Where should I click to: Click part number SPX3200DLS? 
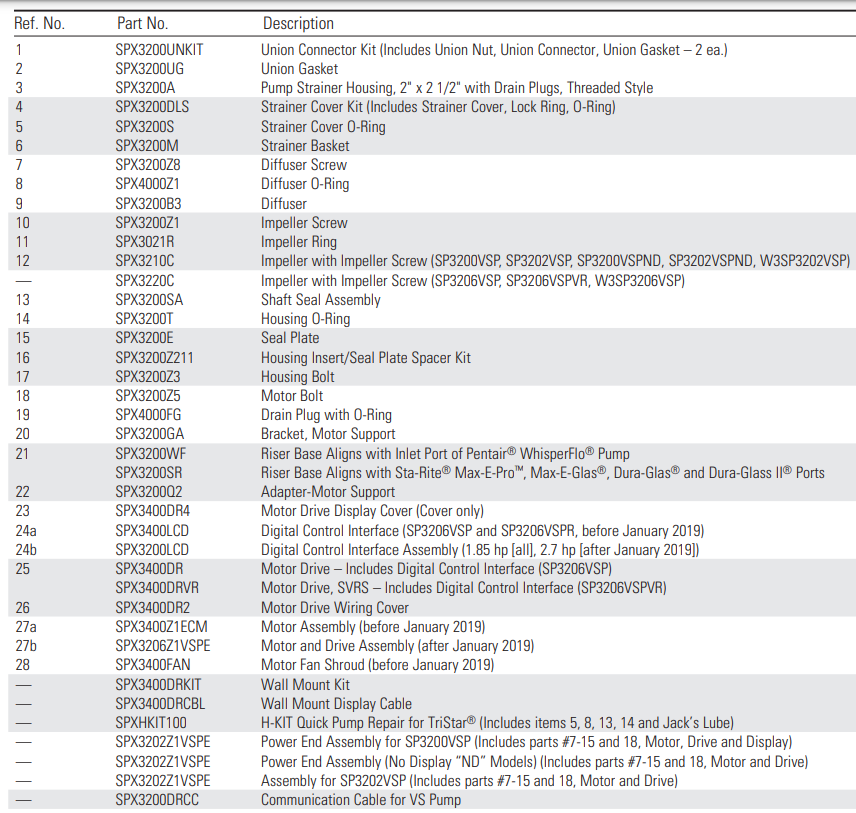tap(152, 107)
